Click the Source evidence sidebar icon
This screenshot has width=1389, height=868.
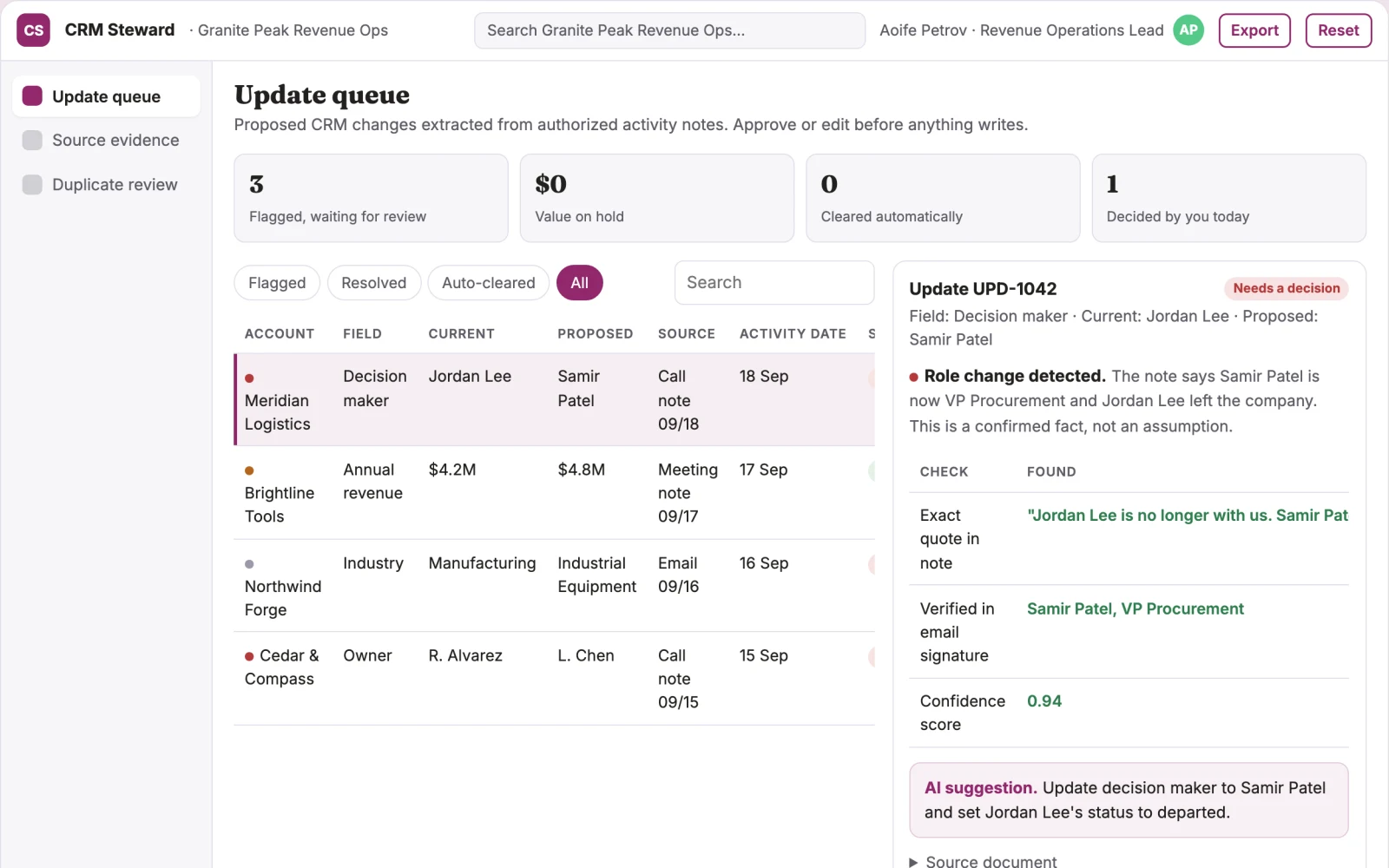tap(32, 140)
